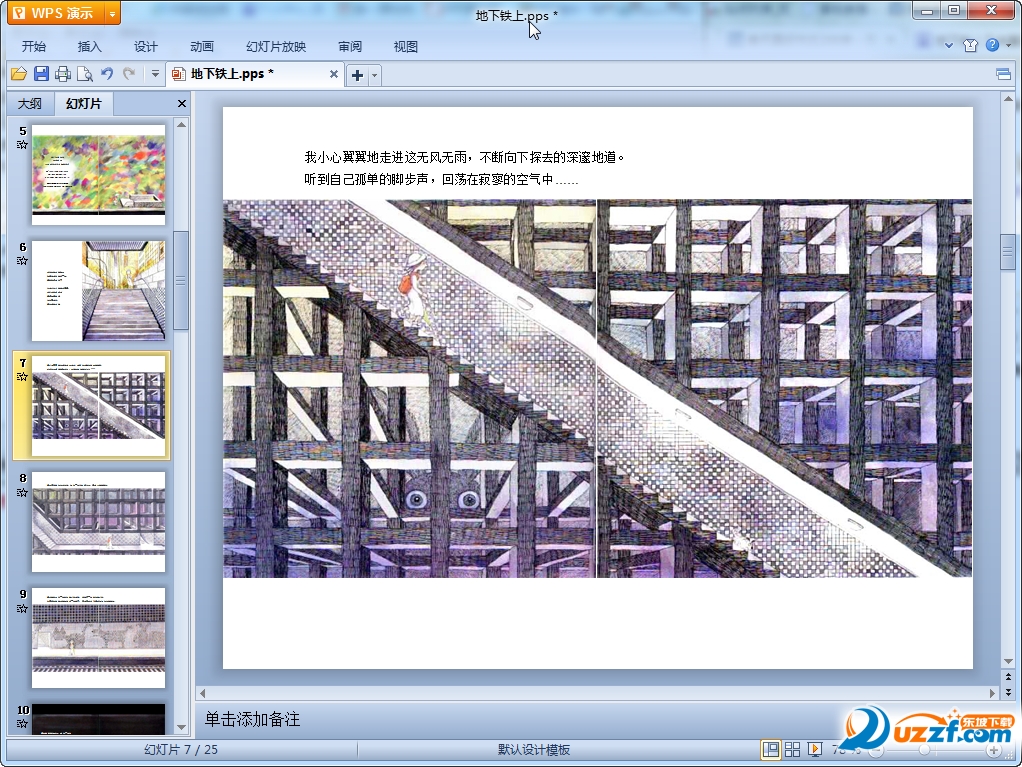Click animation star icon under slide 5
The height and width of the screenshot is (767, 1022).
22,145
